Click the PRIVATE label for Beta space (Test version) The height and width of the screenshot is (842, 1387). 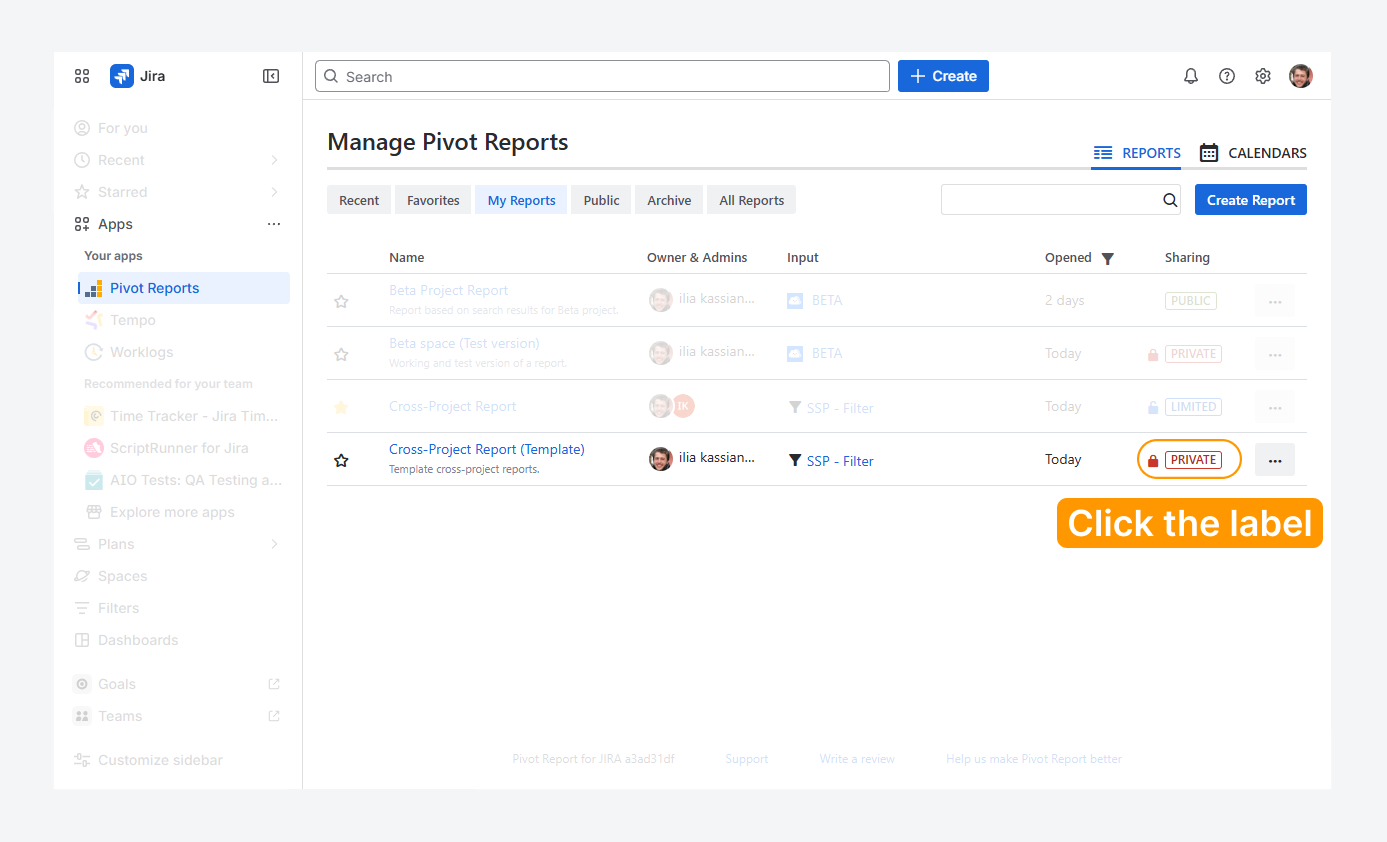point(1194,354)
